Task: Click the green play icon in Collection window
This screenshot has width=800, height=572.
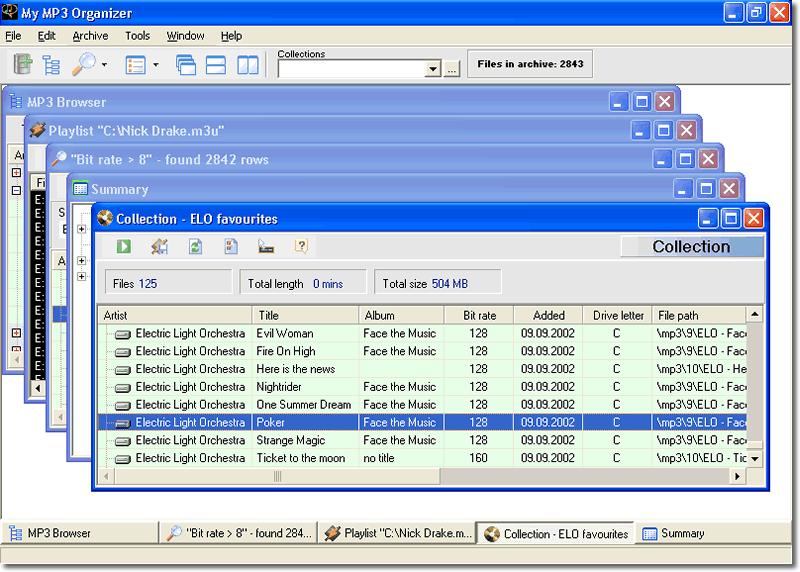Action: click(x=123, y=246)
